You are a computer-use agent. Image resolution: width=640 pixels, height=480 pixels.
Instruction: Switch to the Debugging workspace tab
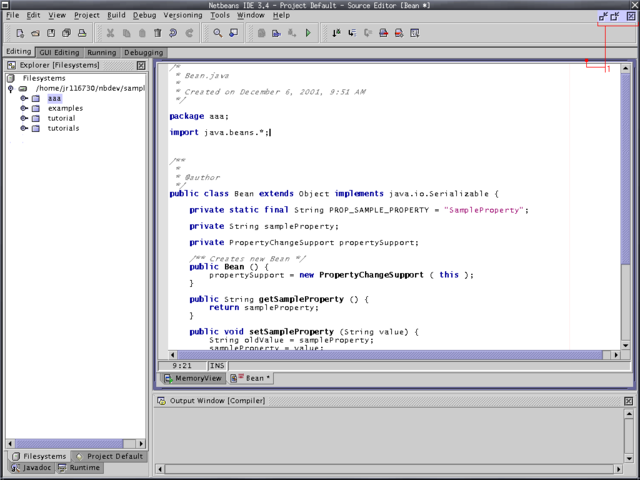click(x=144, y=53)
